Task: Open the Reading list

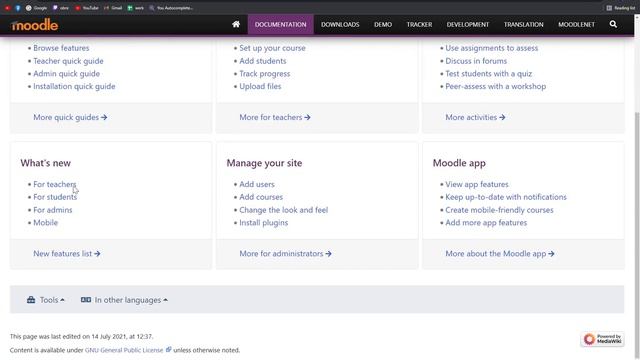Action: point(620,8)
